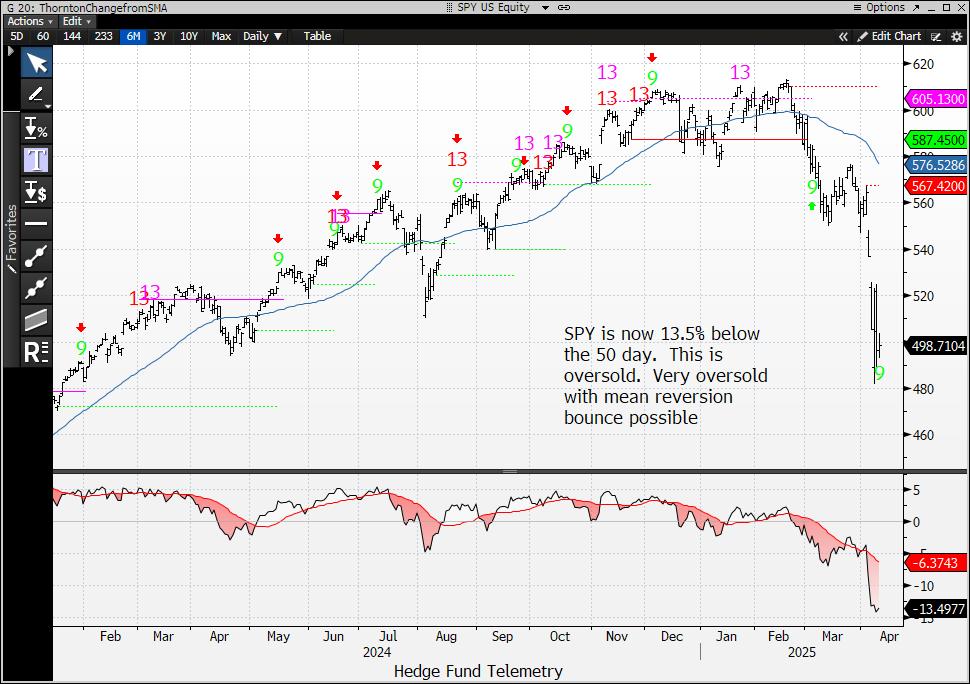The width and height of the screenshot is (970, 684).
Task: Choose the dollar change measure tool
Action: (36, 192)
